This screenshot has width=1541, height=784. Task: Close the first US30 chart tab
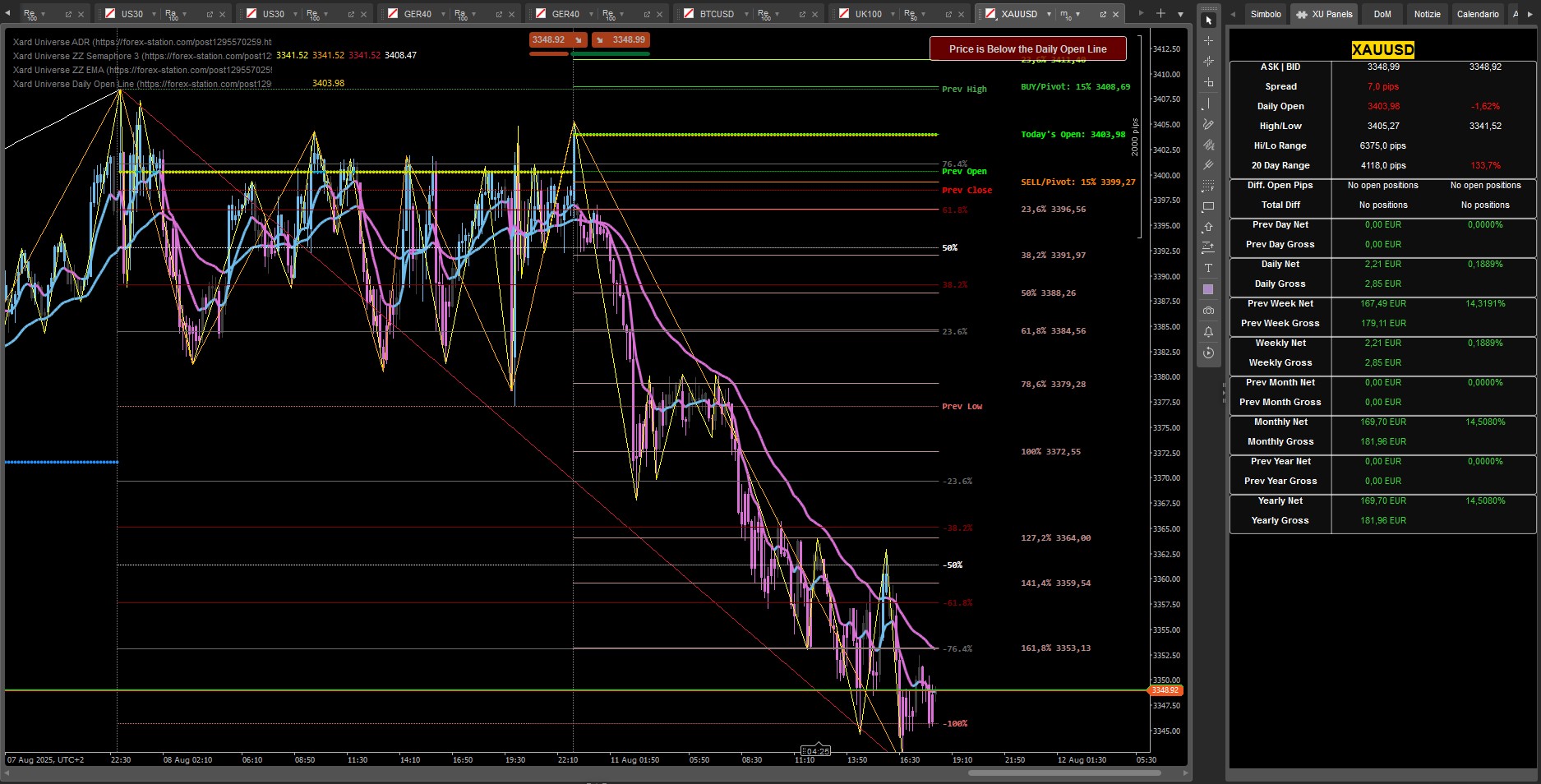pos(223,14)
